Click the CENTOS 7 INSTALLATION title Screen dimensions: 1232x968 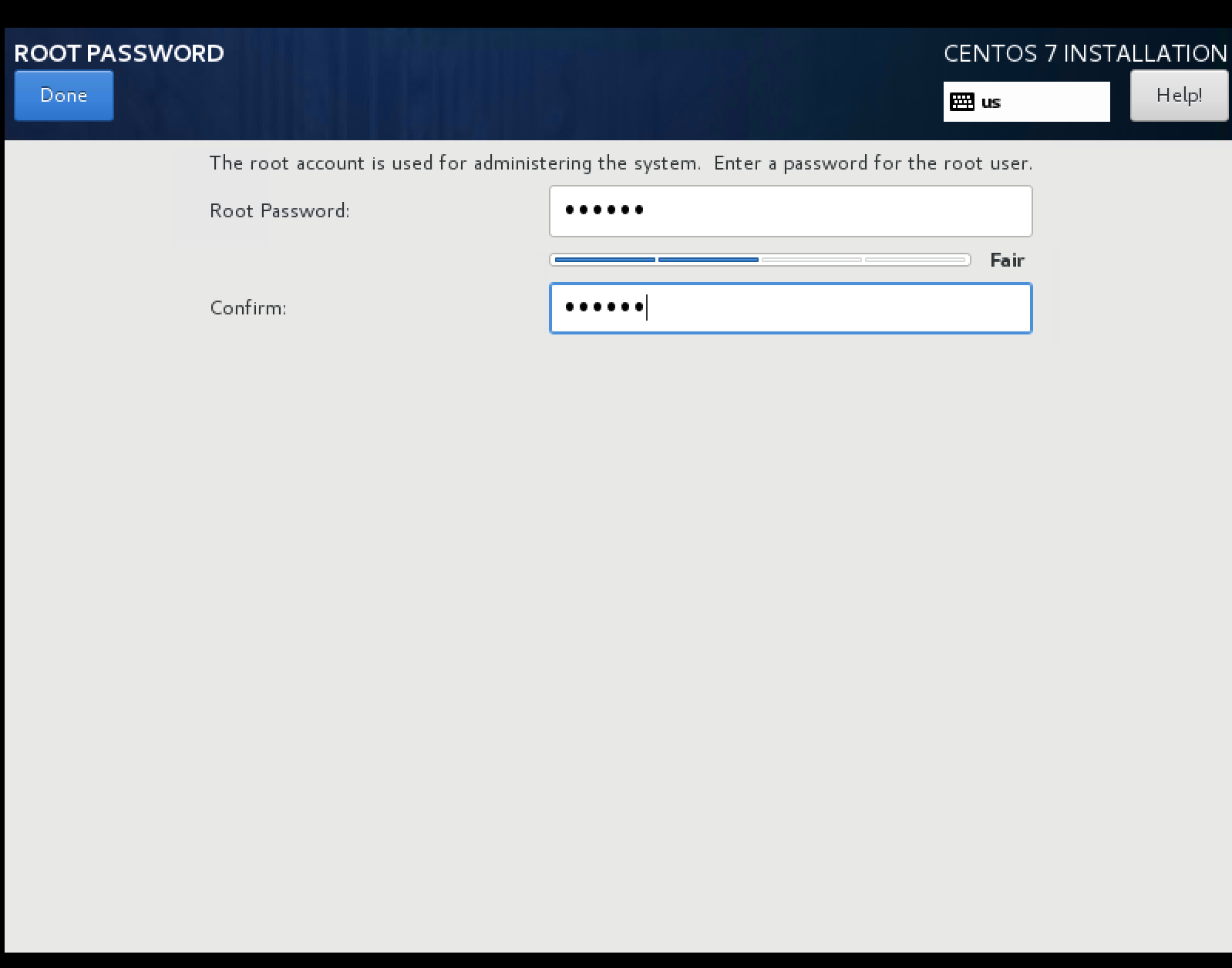(1085, 53)
